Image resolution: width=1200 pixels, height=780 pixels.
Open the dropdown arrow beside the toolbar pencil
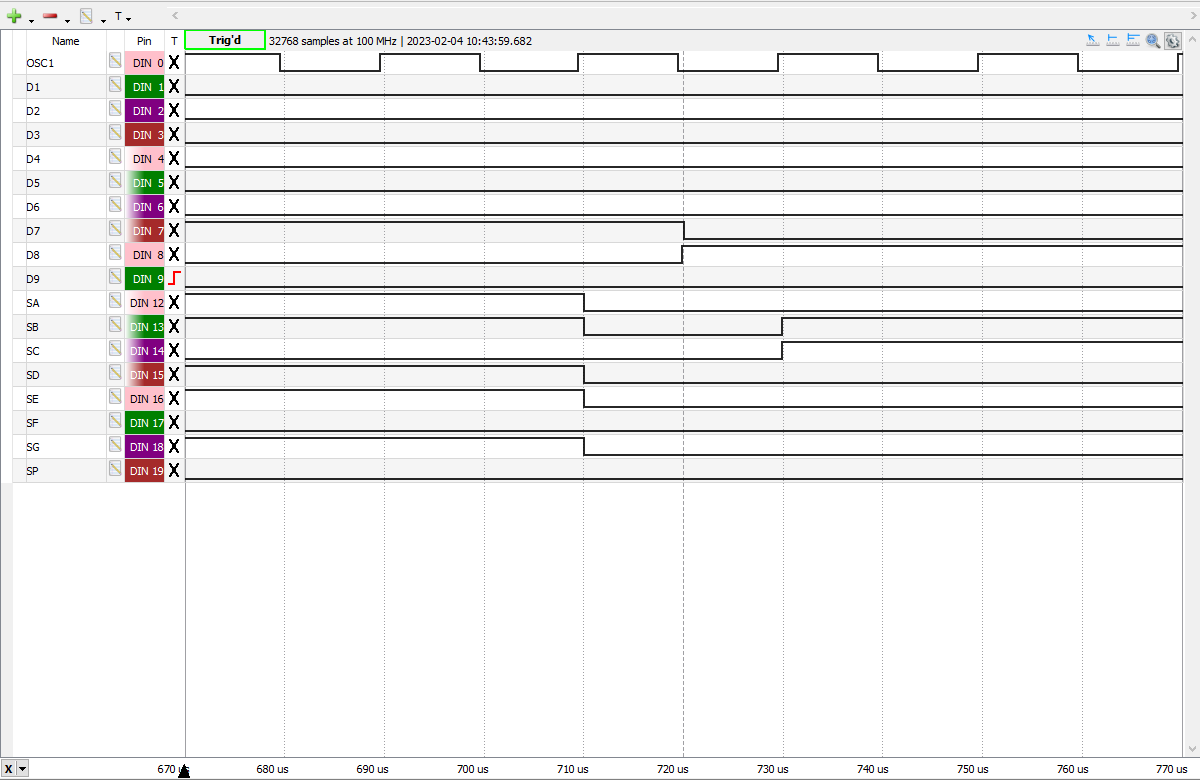[x=103, y=19]
